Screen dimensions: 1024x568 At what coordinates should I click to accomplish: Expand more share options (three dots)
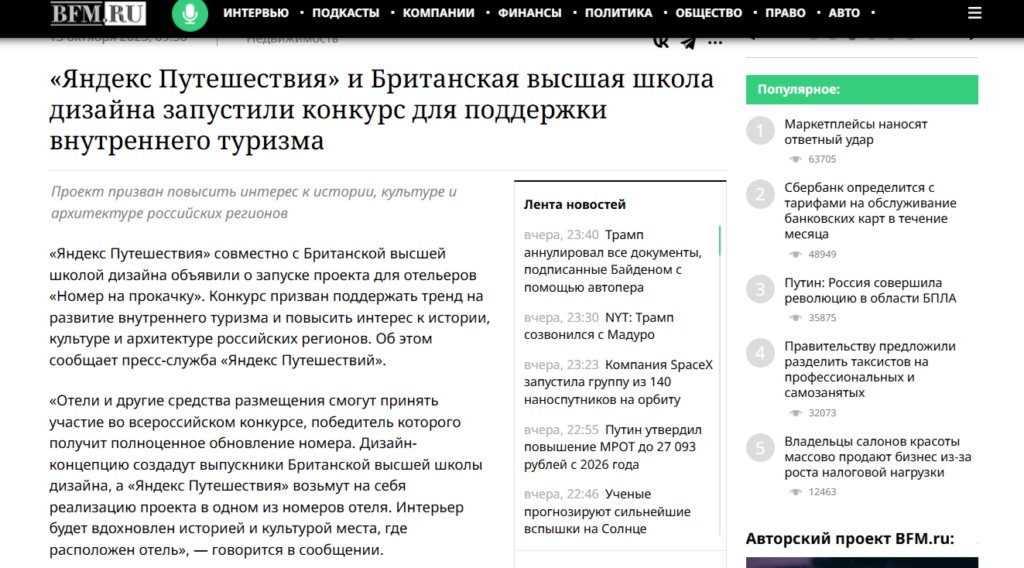pyautogui.click(x=716, y=41)
